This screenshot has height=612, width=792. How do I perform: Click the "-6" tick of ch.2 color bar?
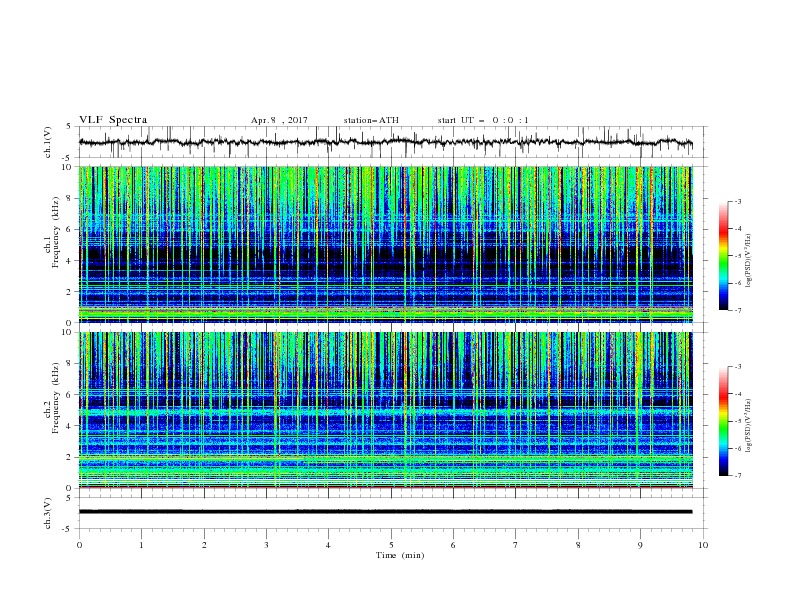(737, 448)
